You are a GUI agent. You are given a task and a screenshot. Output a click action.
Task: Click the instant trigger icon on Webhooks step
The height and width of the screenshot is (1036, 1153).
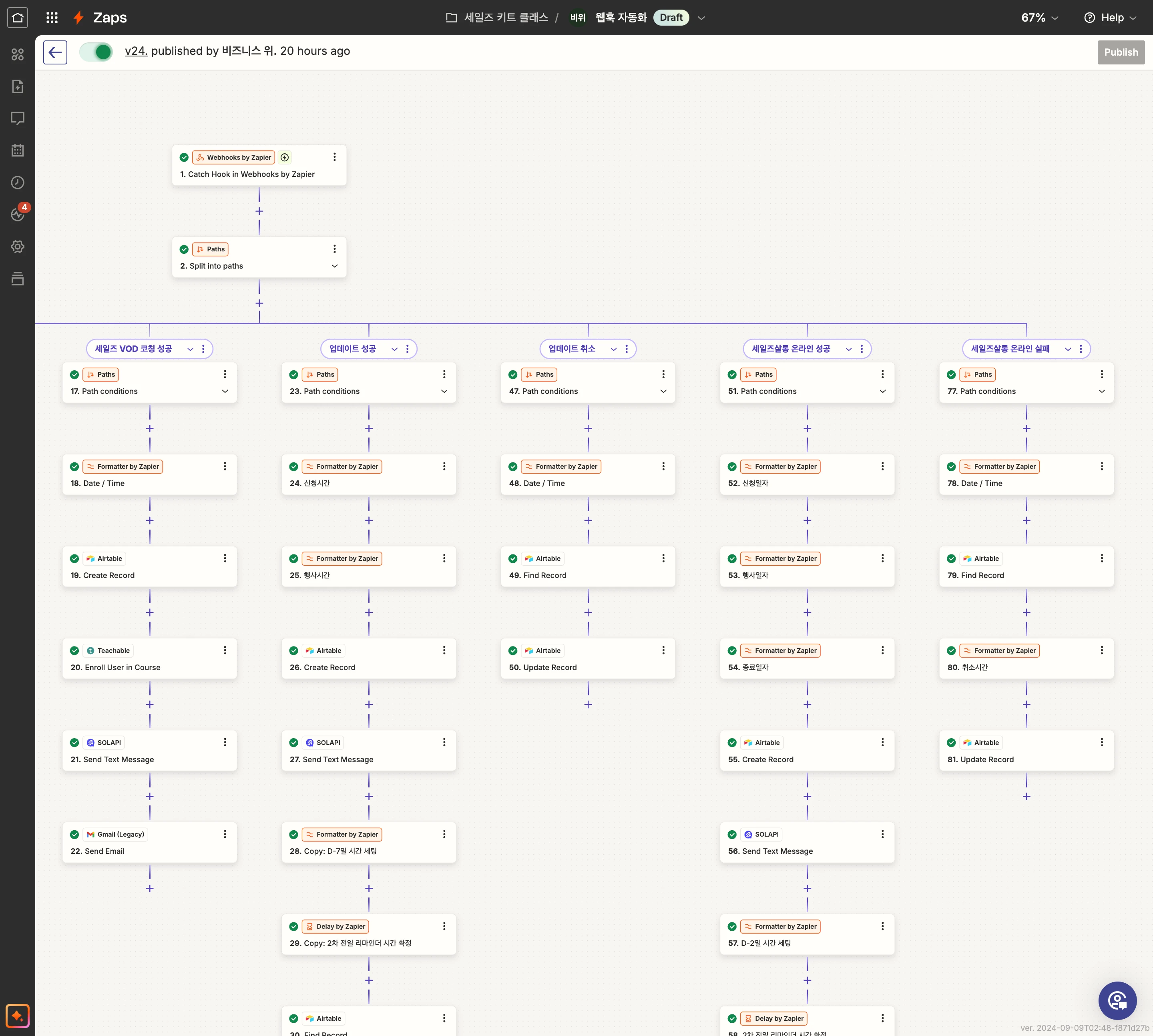click(x=285, y=157)
